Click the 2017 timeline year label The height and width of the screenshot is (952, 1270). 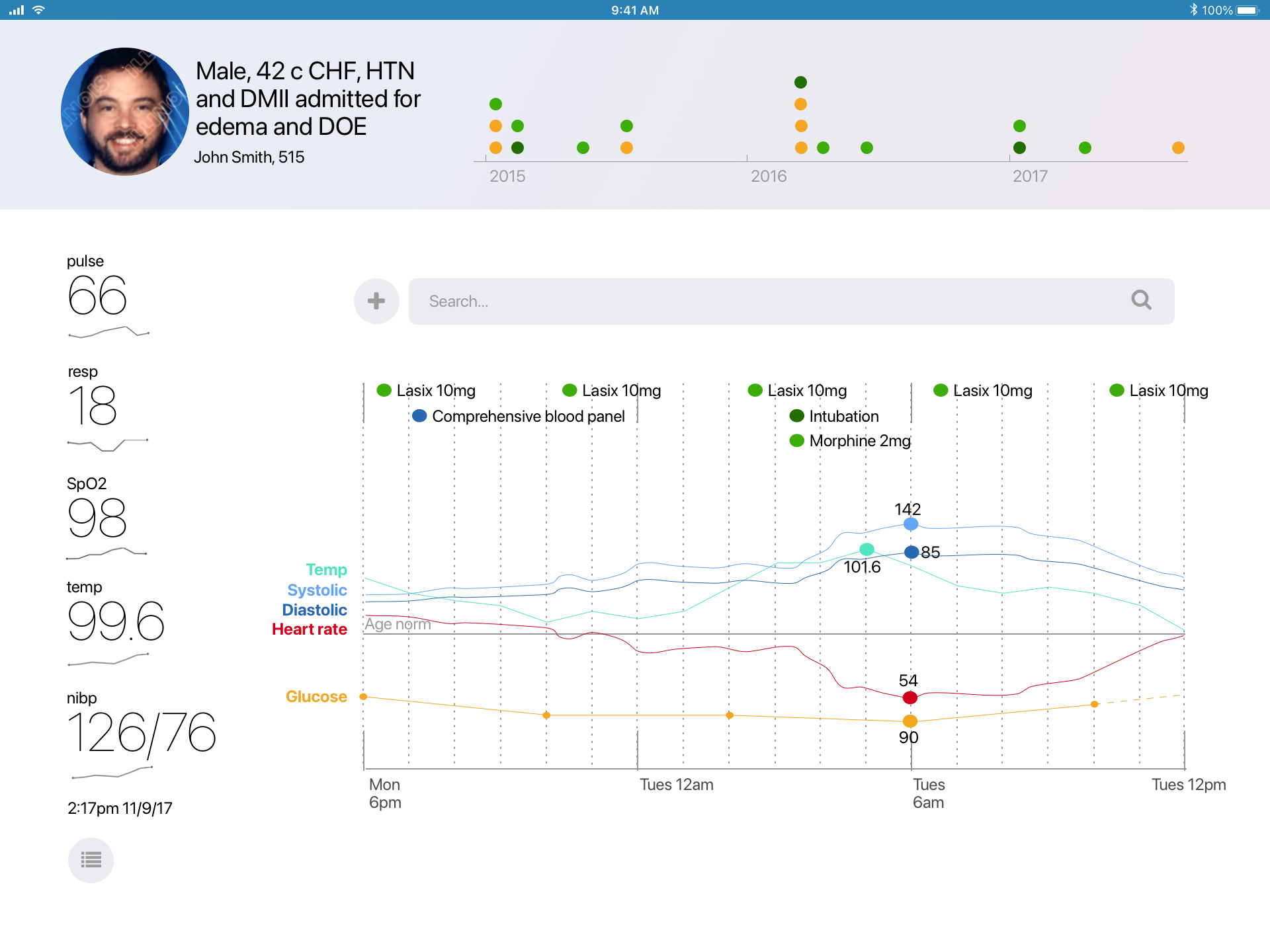point(1030,177)
